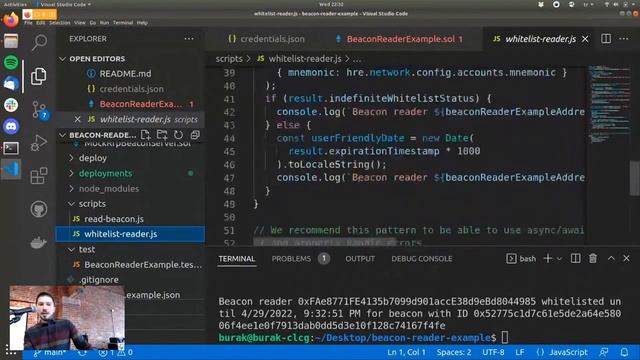Viewport: 640px width, 360px height.
Task: Open Slack from the dock
Action: coord(11,105)
